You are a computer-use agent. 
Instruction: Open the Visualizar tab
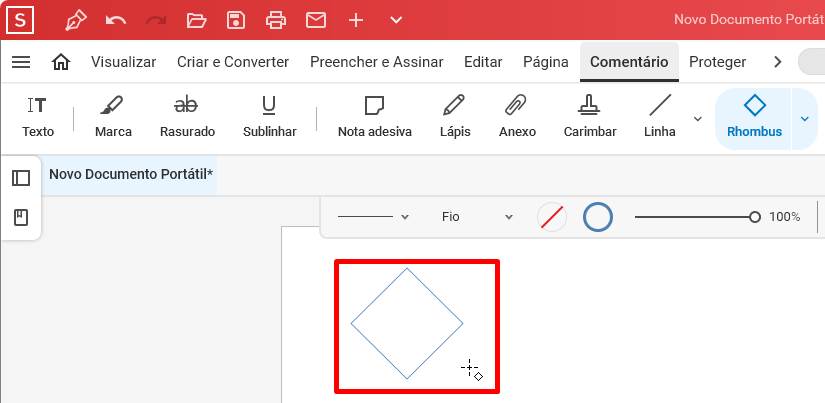point(124,62)
